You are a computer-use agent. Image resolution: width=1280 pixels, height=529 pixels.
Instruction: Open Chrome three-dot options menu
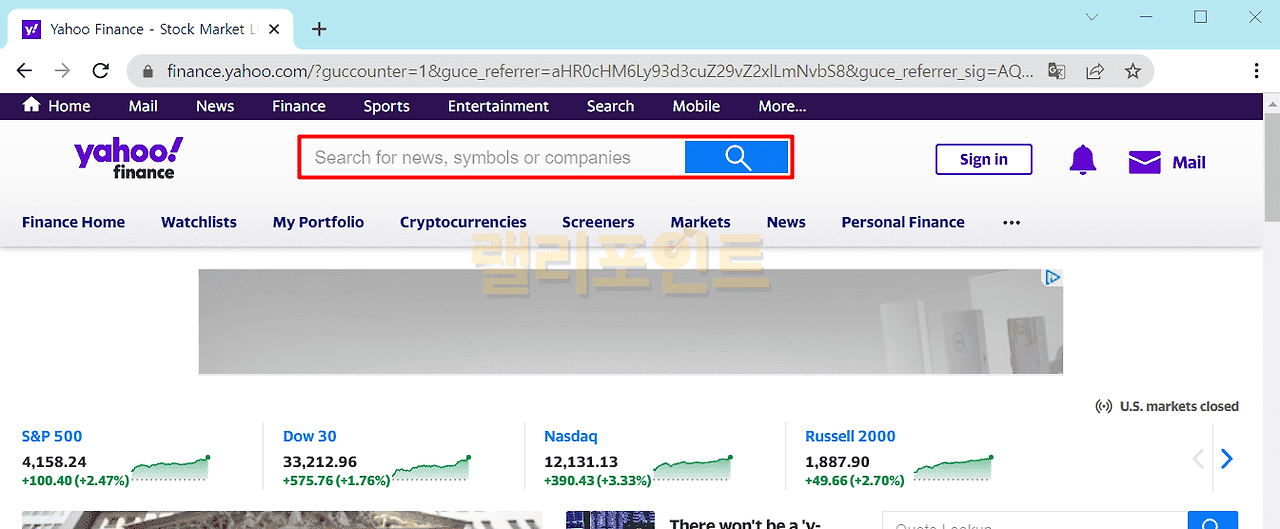[x=1256, y=71]
